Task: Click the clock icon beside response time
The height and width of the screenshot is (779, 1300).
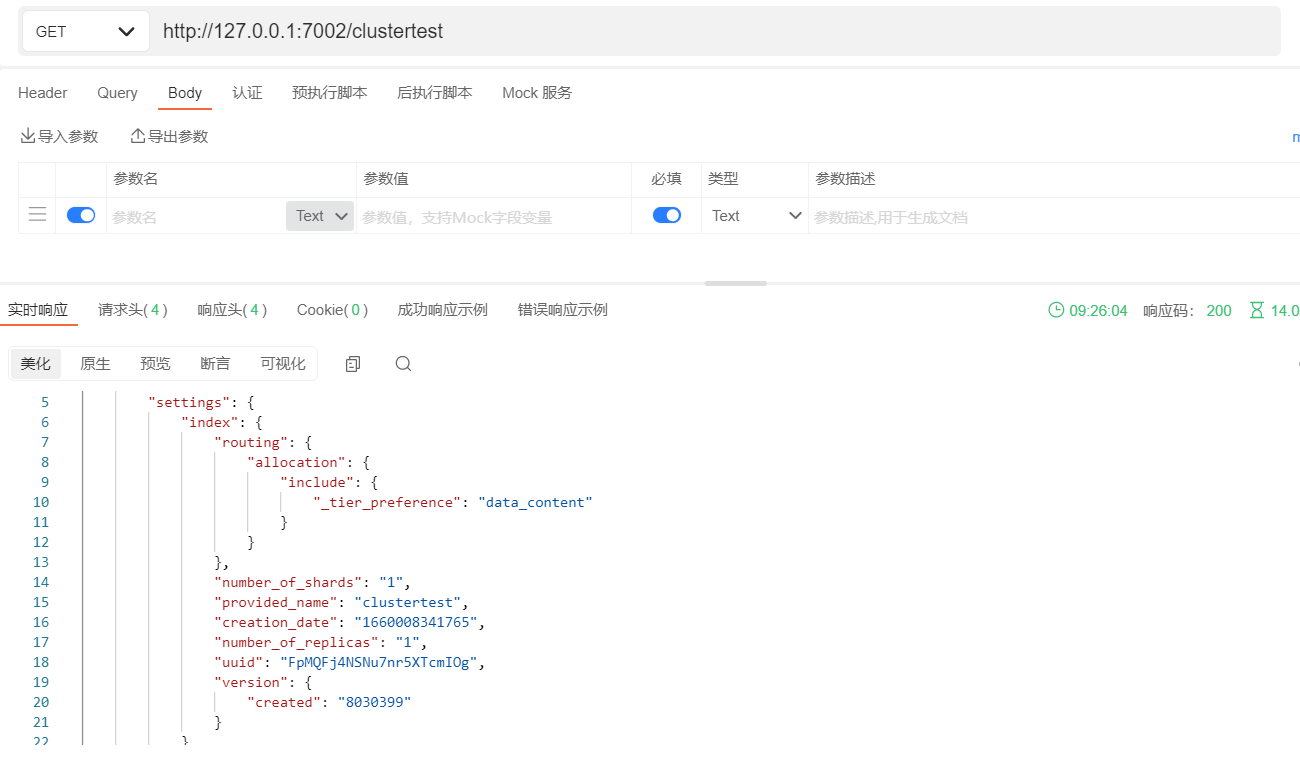Action: coord(1056,310)
